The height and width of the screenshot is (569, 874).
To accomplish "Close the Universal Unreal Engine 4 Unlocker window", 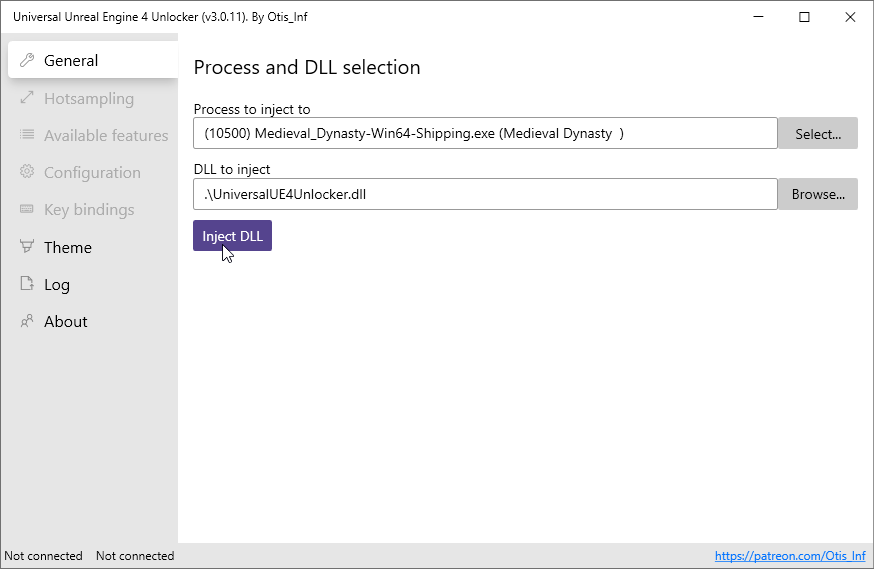I will point(850,17).
